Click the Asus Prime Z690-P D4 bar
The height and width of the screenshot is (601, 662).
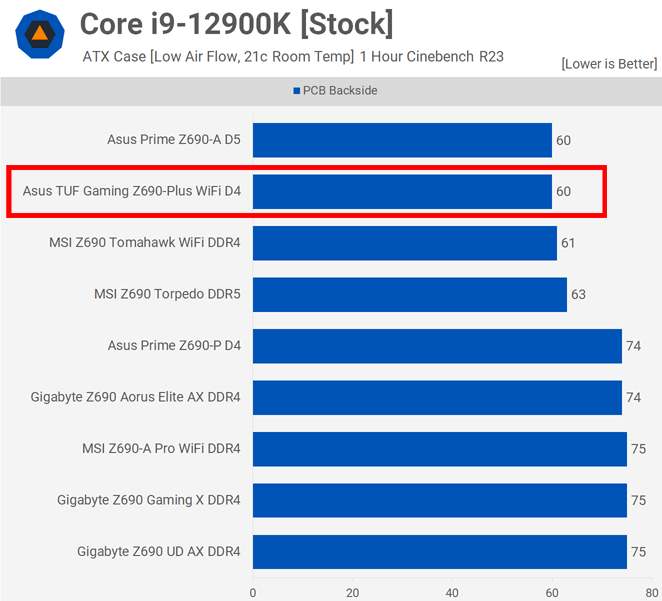[437, 346]
